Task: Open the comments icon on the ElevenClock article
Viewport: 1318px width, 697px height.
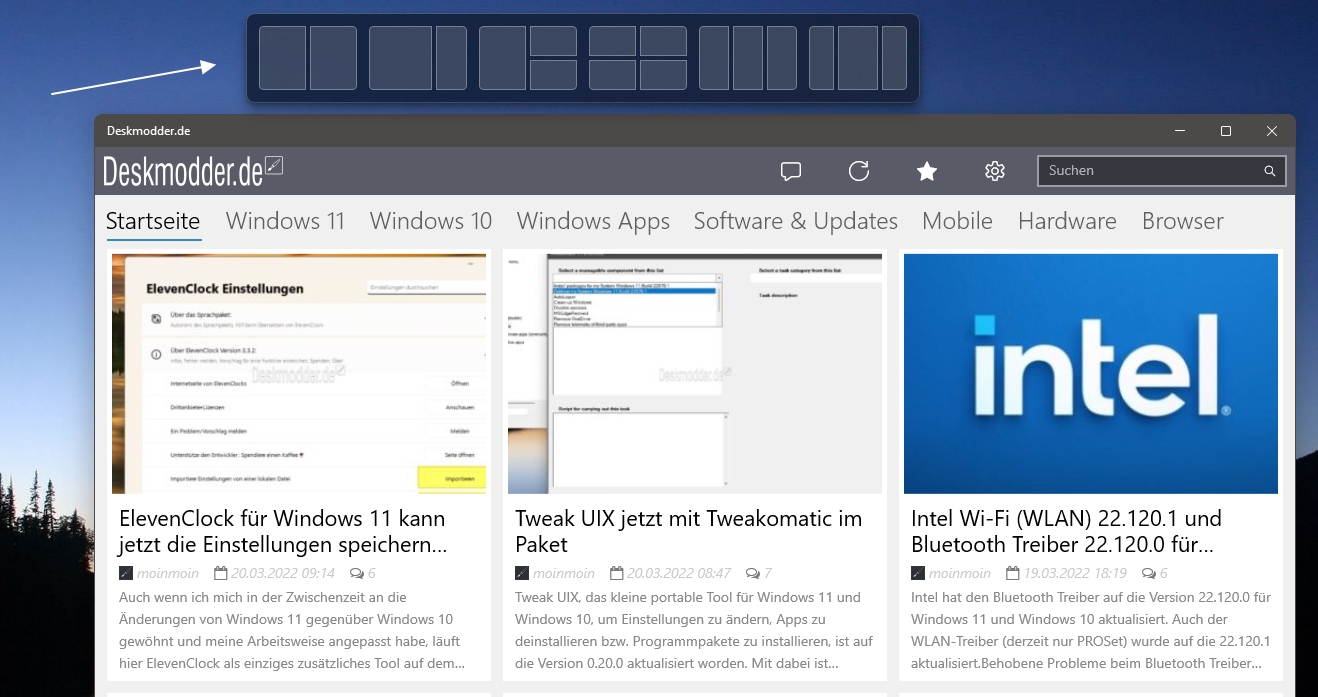Action: pyautogui.click(x=356, y=574)
